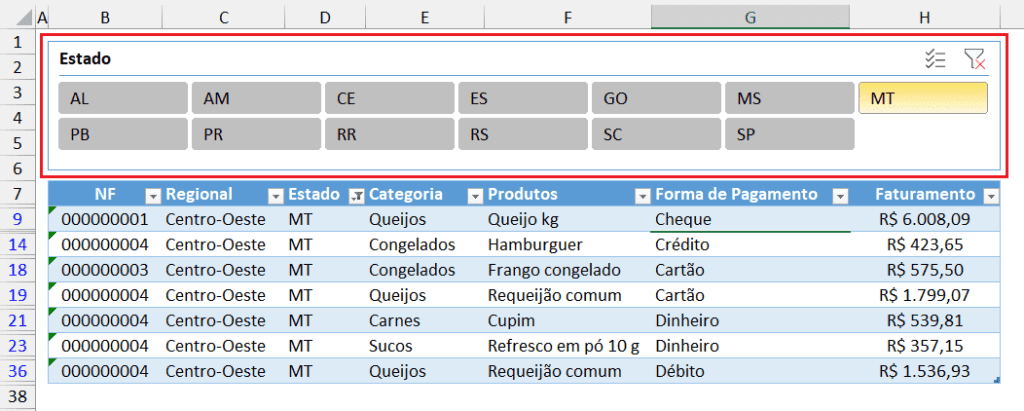Open the active Estado column filter

(x=355, y=195)
